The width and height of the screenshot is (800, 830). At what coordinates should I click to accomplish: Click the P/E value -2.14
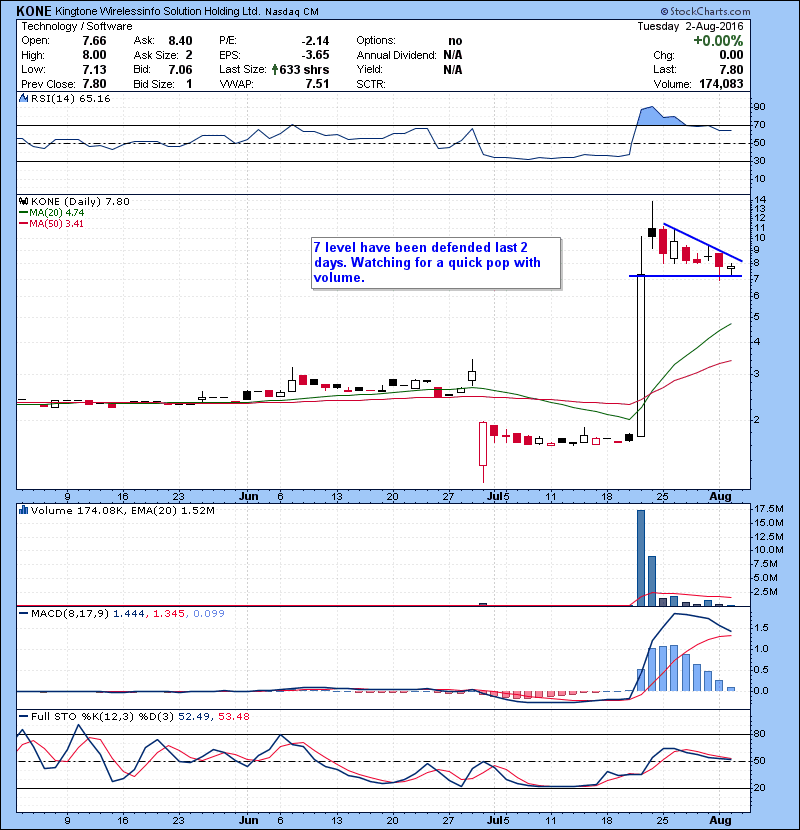point(316,41)
